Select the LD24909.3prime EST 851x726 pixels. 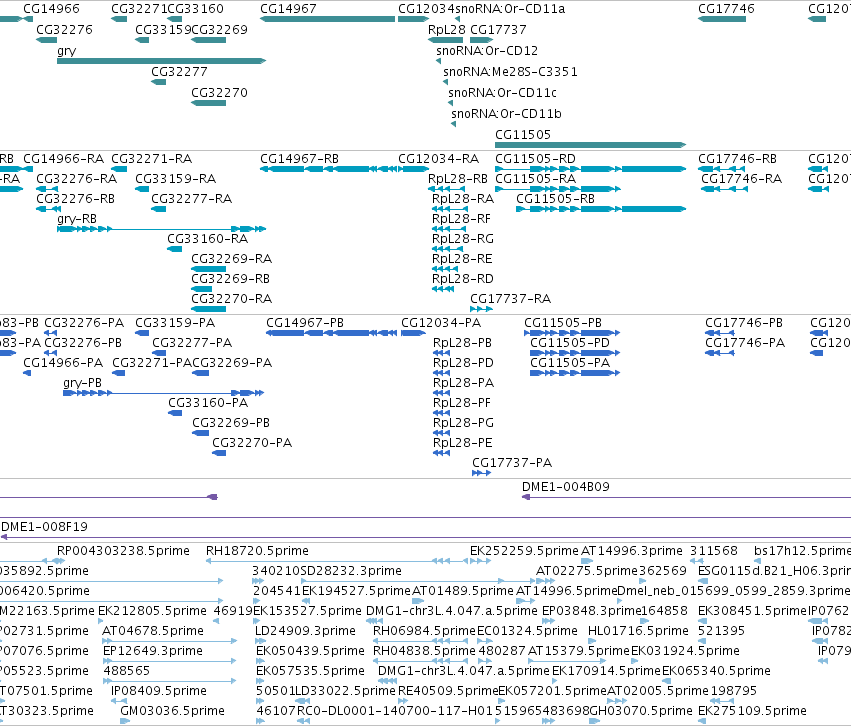click(261, 641)
